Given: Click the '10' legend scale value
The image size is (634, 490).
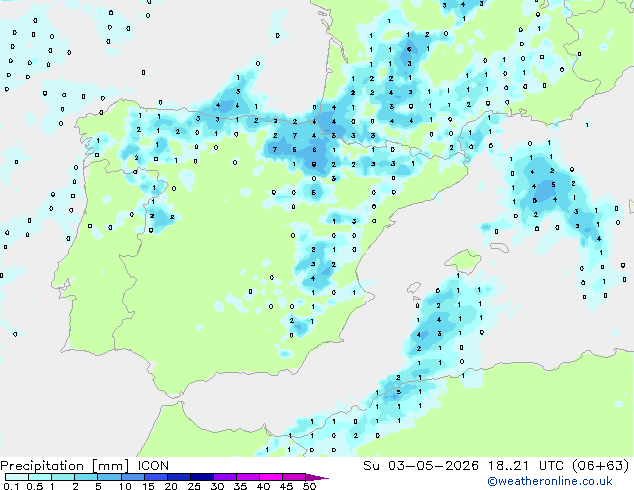Looking at the screenshot, I should pyautogui.click(x=125, y=486).
